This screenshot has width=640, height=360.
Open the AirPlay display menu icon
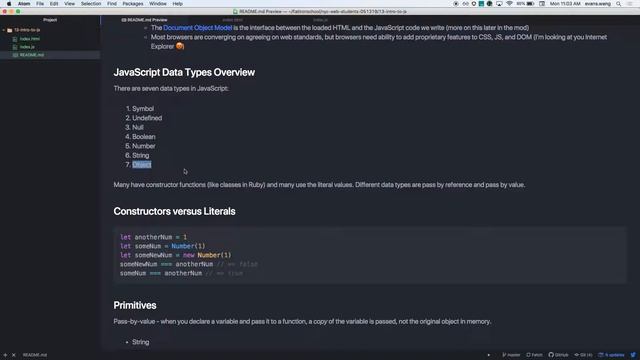(499, 4)
